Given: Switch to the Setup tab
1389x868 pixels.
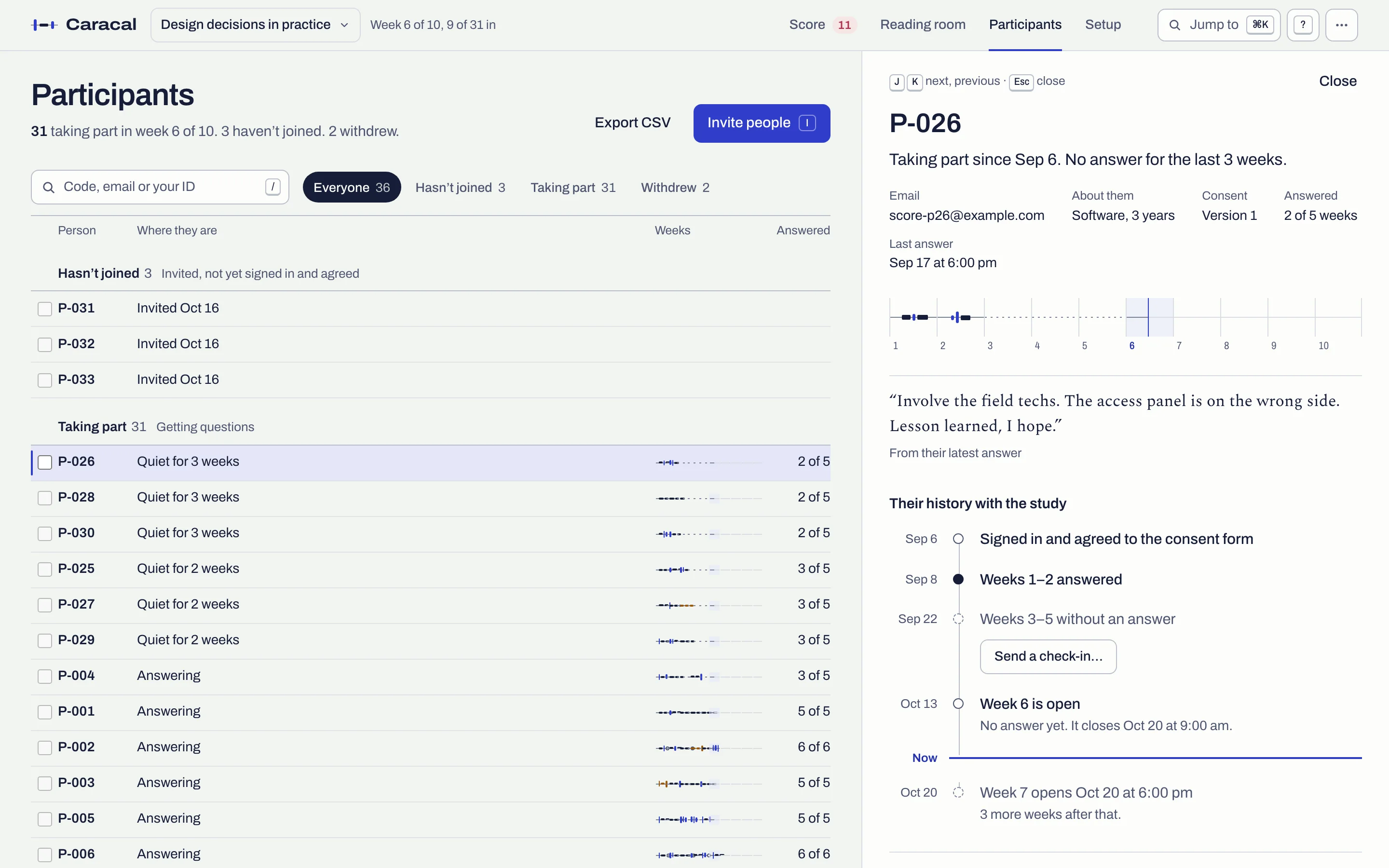Looking at the screenshot, I should click(1103, 25).
